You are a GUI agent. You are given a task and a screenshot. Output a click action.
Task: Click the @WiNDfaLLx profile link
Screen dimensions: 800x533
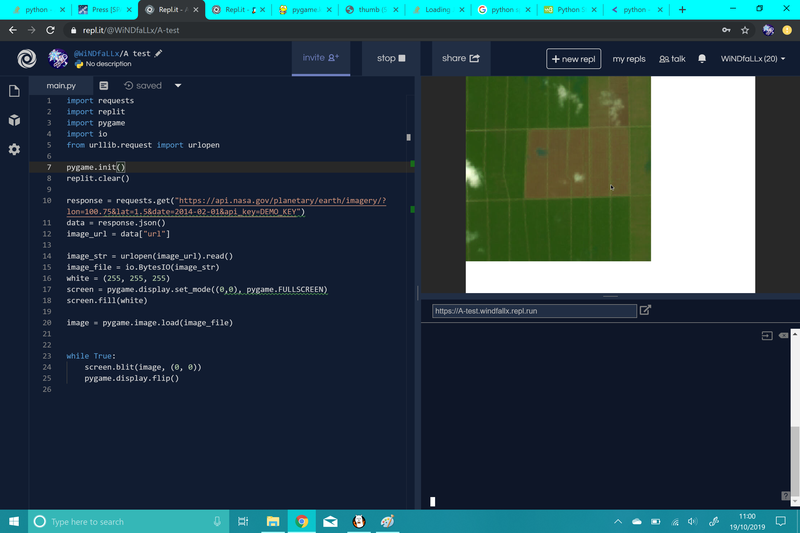click(96, 53)
